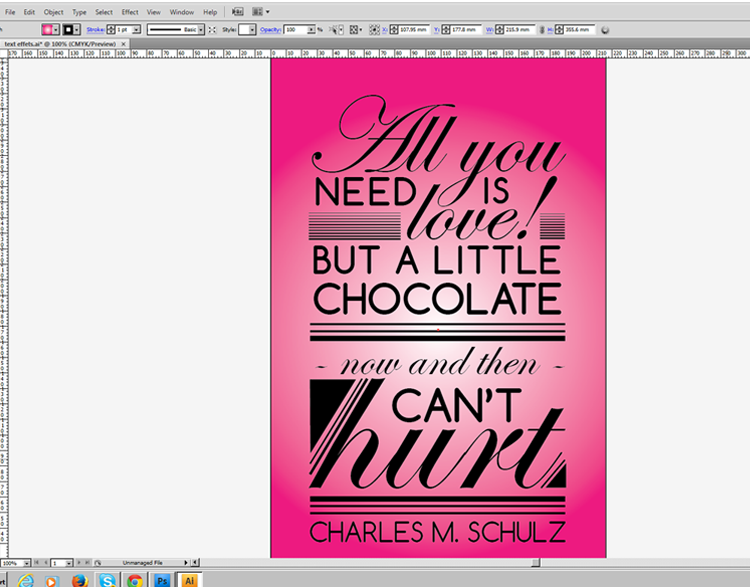Expand the stroke weight dropdown
The image size is (750, 587).
tap(136, 30)
